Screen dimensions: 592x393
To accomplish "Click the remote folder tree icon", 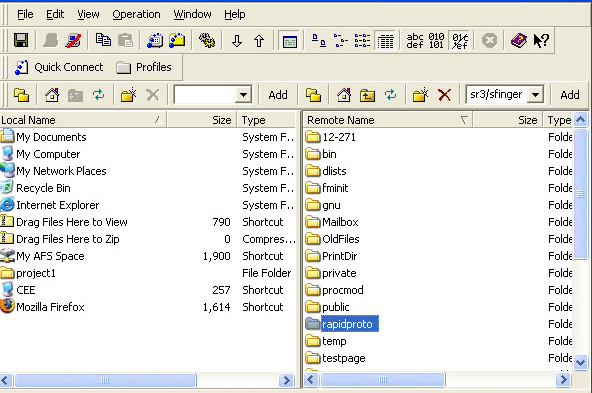I will (314, 95).
